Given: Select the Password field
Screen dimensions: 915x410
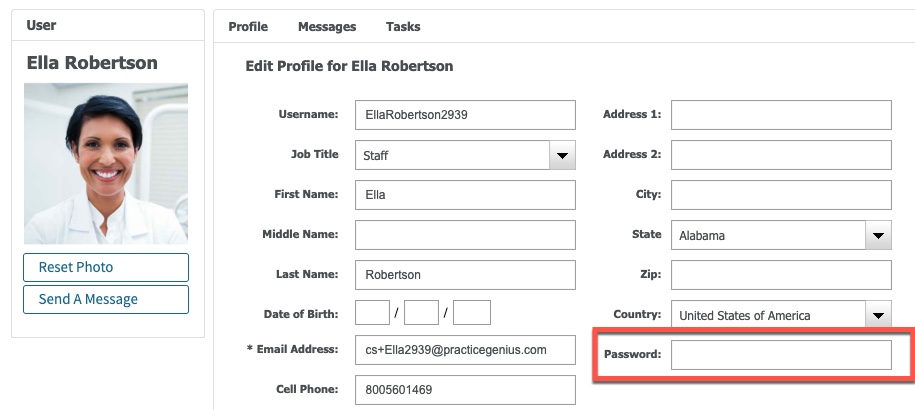Looking at the screenshot, I should pyautogui.click(x=780, y=355).
